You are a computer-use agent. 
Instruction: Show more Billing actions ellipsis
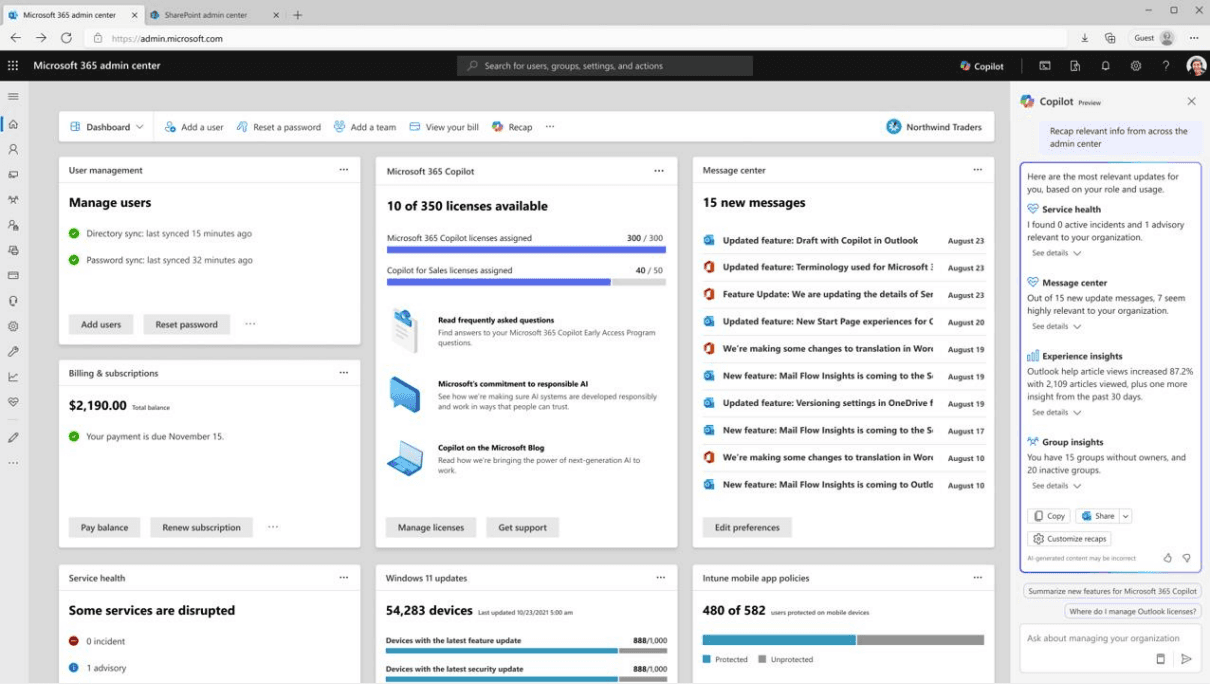pos(273,527)
